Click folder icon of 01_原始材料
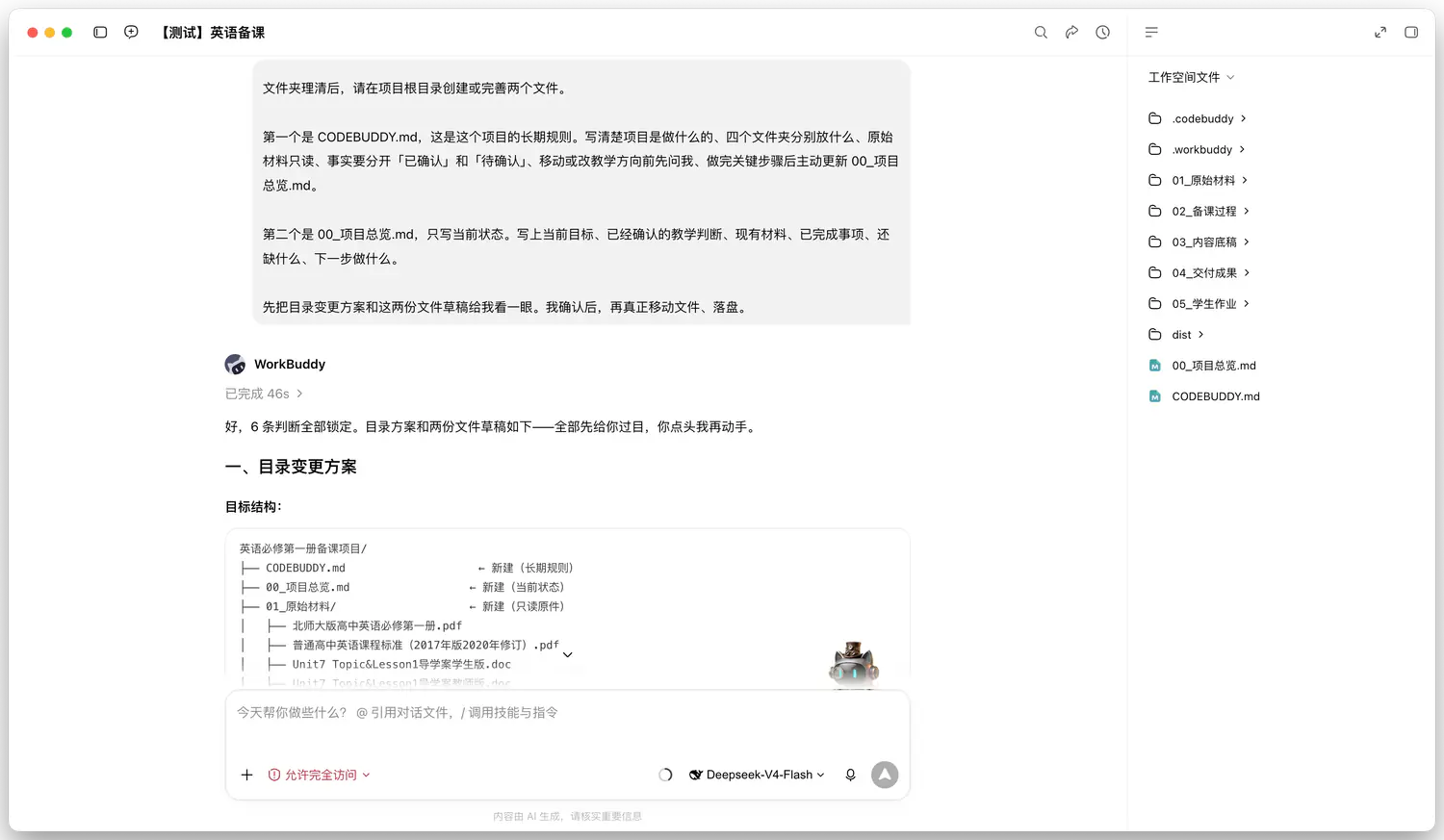1444x840 pixels. click(x=1155, y=180)
